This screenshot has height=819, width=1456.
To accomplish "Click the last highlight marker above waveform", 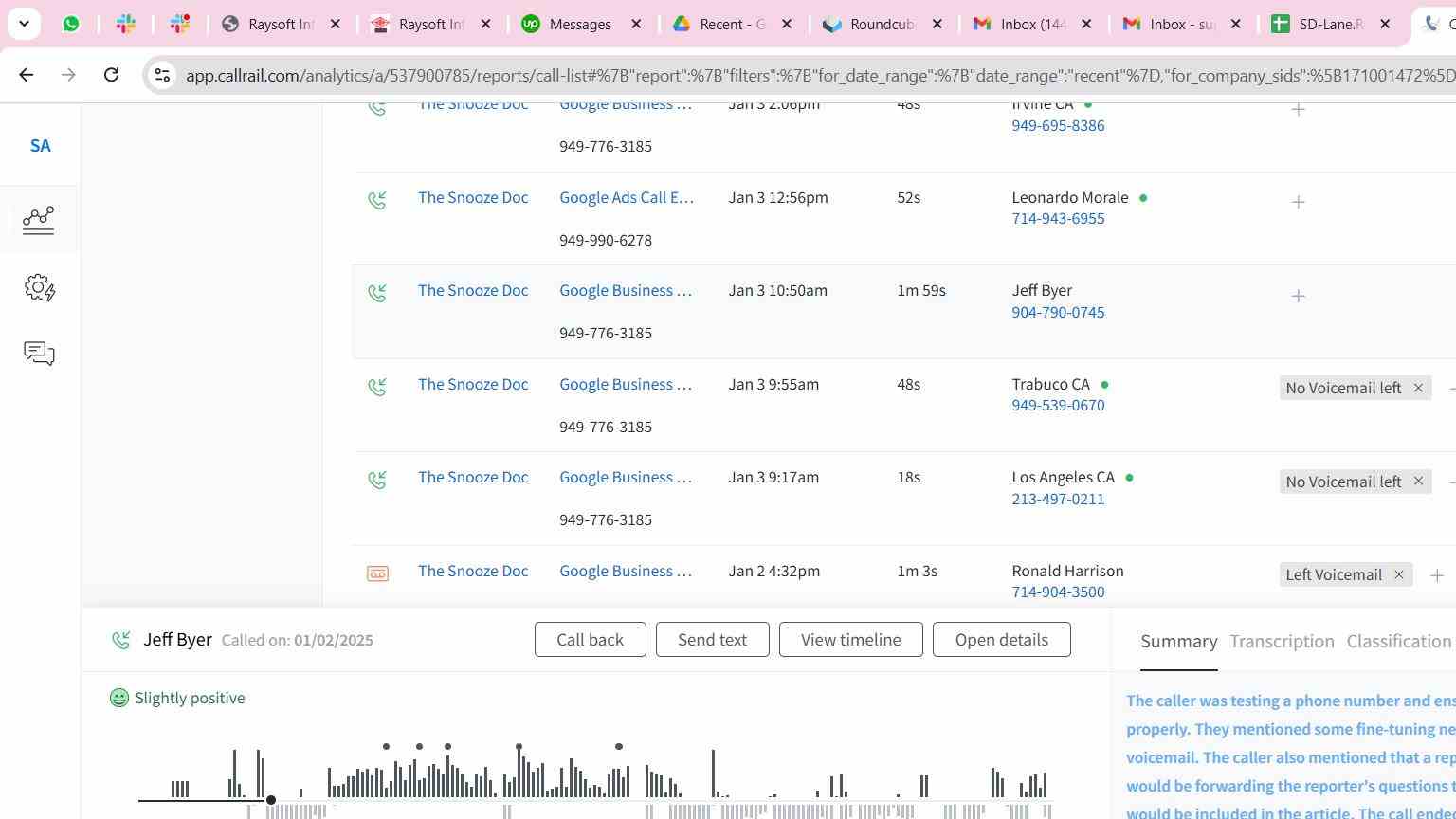I will 619,747.
